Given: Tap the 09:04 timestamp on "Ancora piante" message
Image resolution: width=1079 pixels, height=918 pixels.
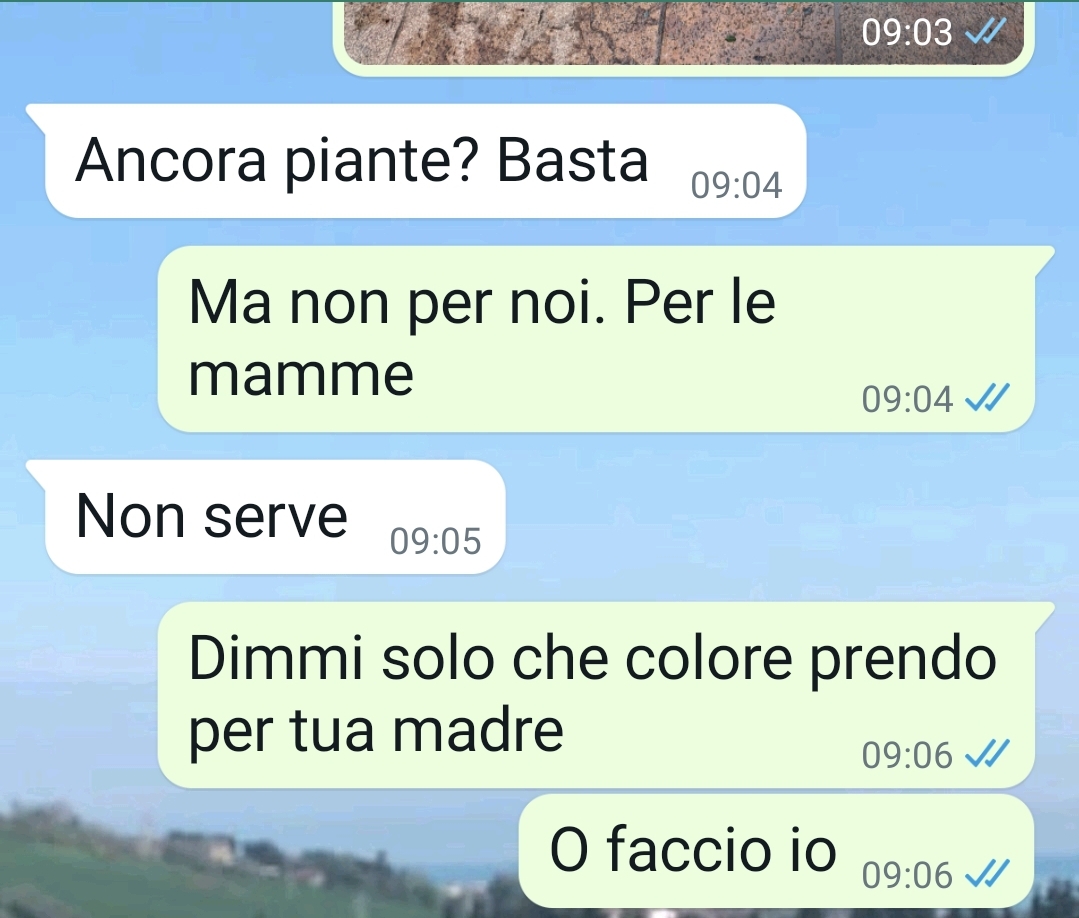Looking at the screenshot, I should pyautogui.click(x=736, y=185).
